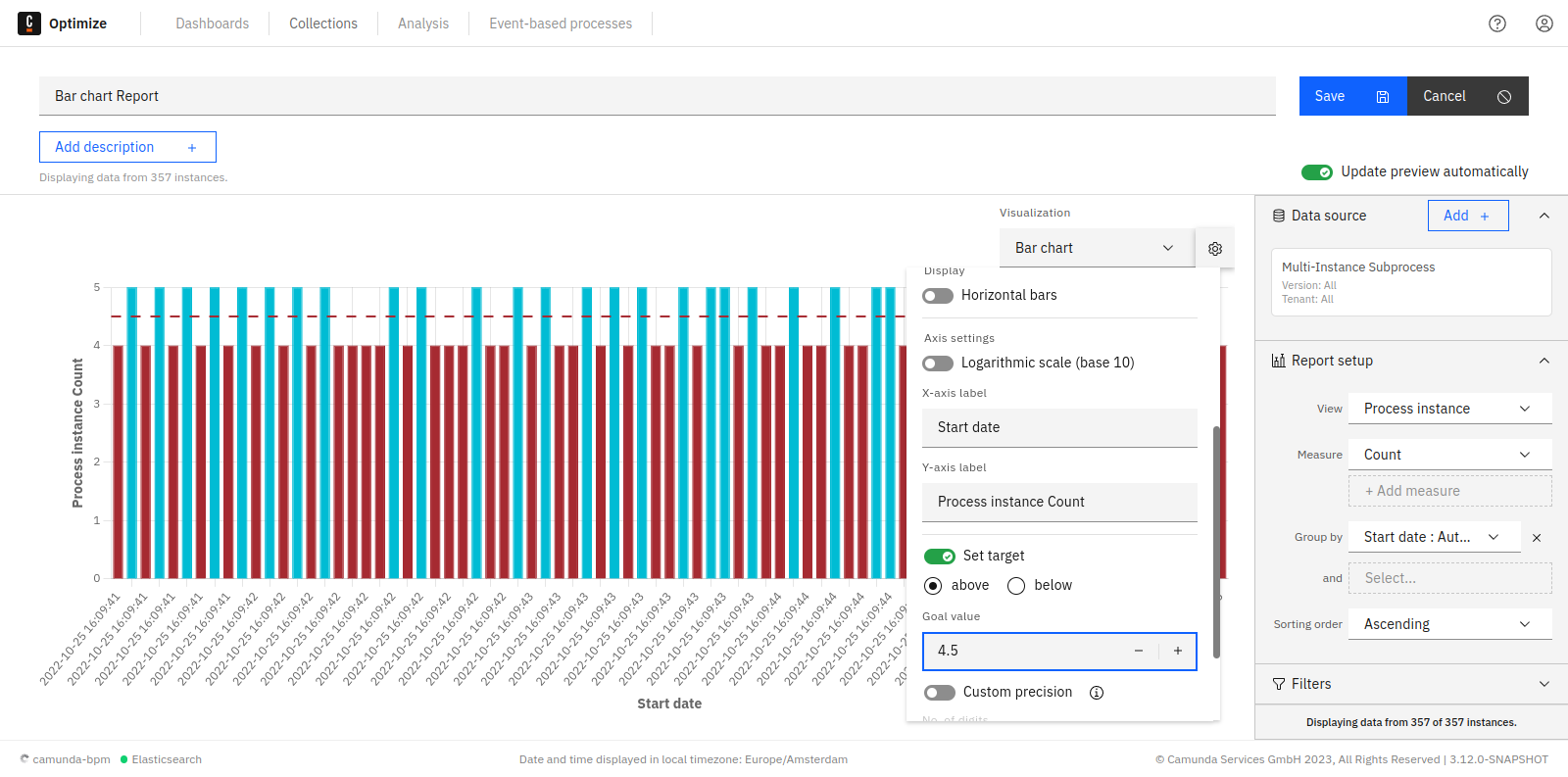Click the help question mark icon
The width and height of the screenshot is (1568, 777).
click(x=1496, y=24)
